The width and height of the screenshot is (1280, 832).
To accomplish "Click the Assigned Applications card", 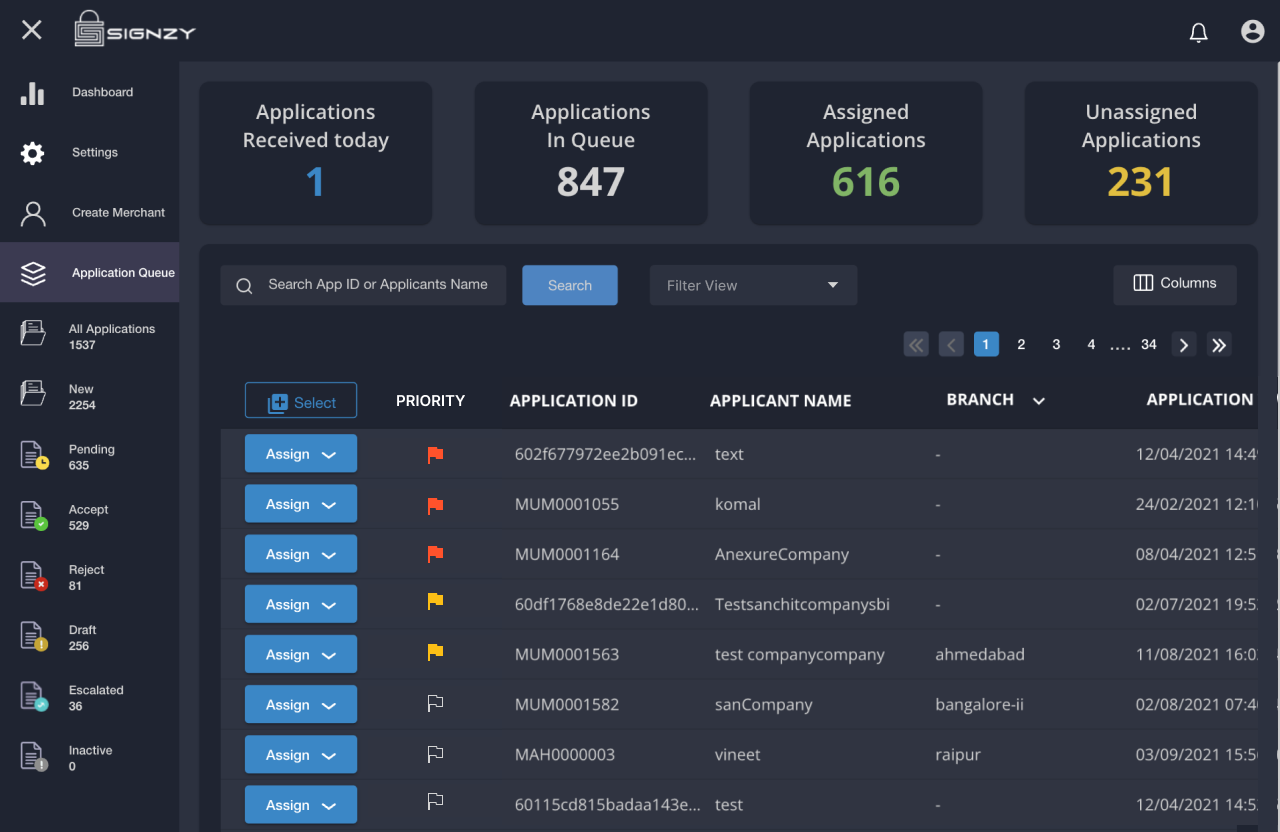I will [866, 153].
